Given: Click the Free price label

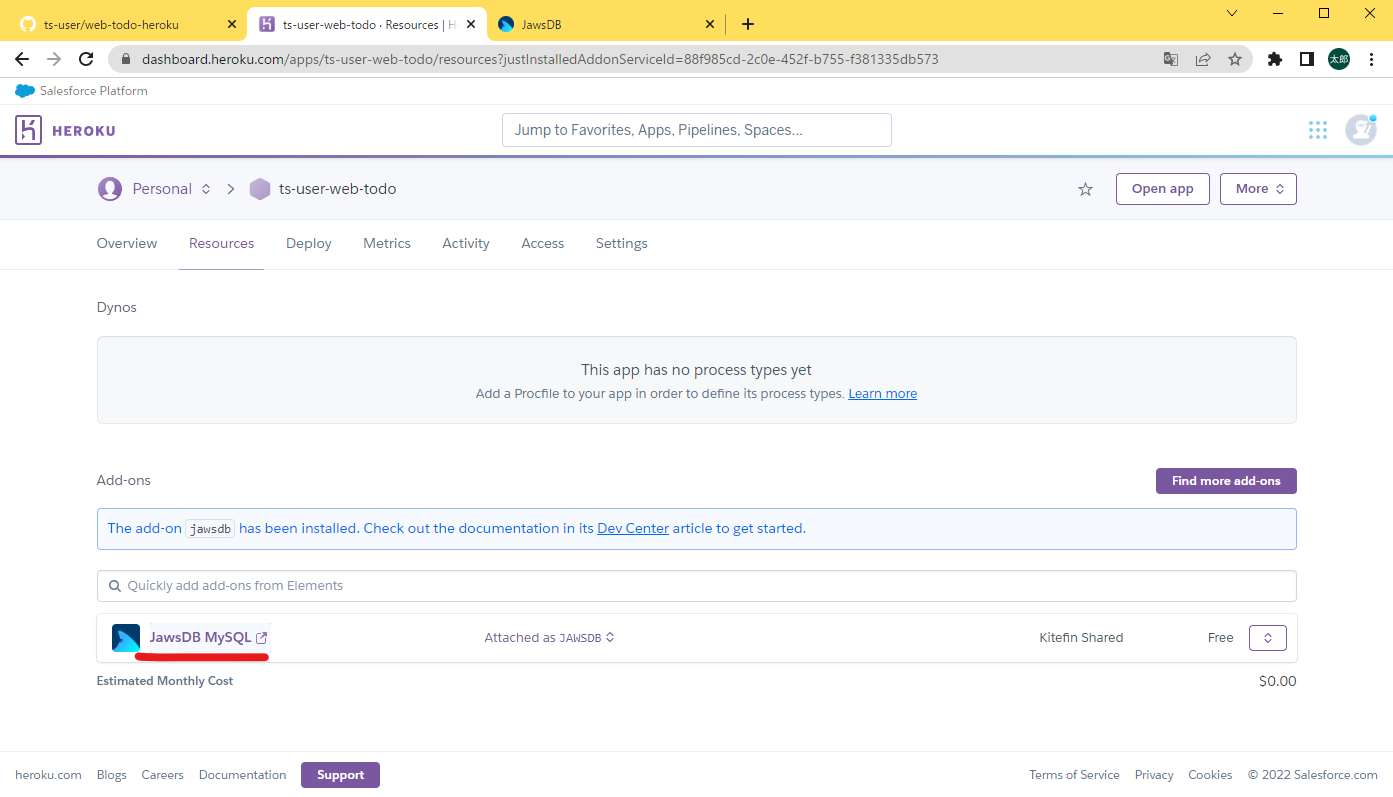Looking at the screenshot, I should tap(1221, 638).
